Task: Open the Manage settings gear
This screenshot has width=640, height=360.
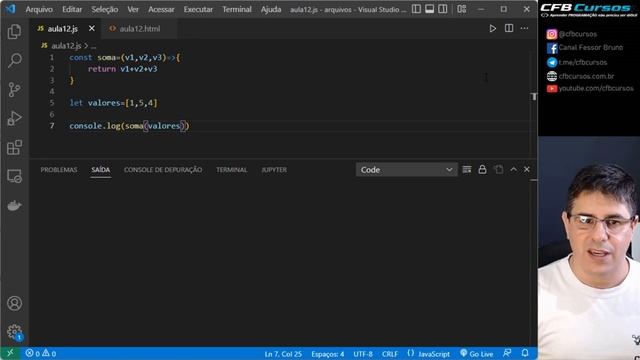Action: (14, 331)
